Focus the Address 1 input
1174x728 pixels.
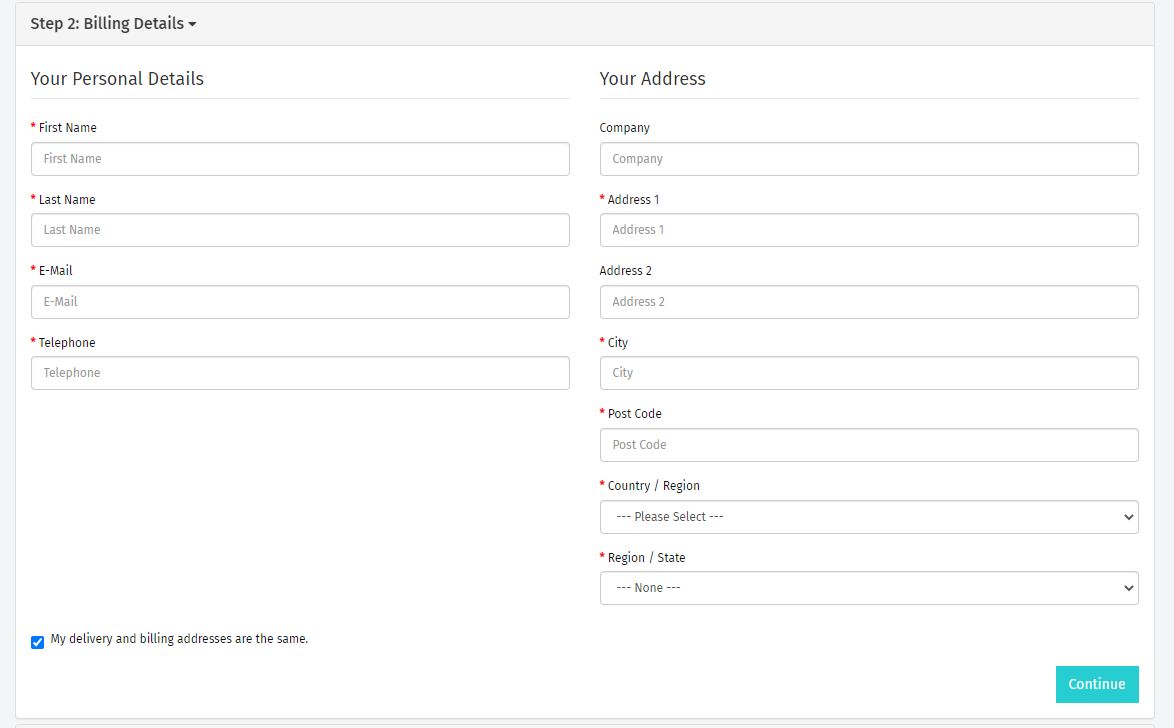coord(869,230)
